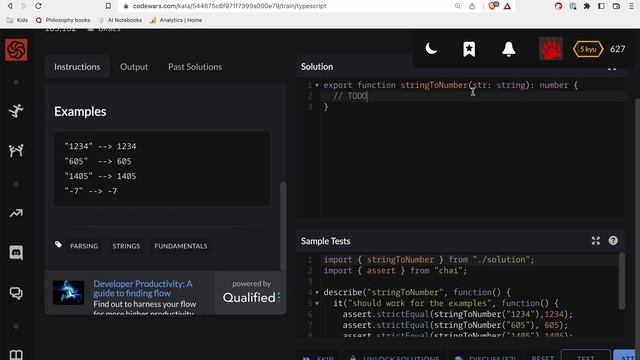The image size is (640, 360).
Task: Select the FUNDAMENTALS tag
Action: (181, 246)
